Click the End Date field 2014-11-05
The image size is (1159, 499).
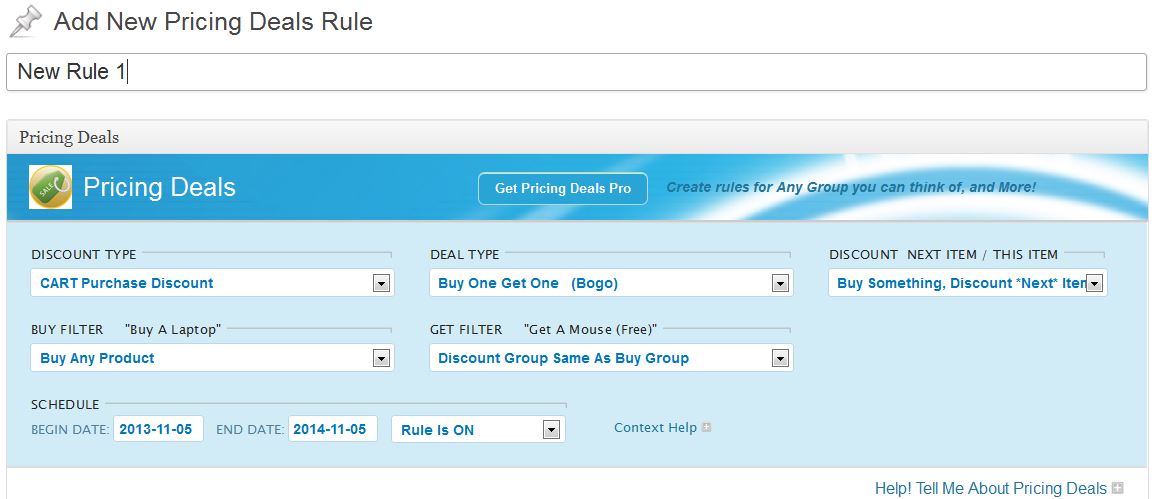point(333,429)
